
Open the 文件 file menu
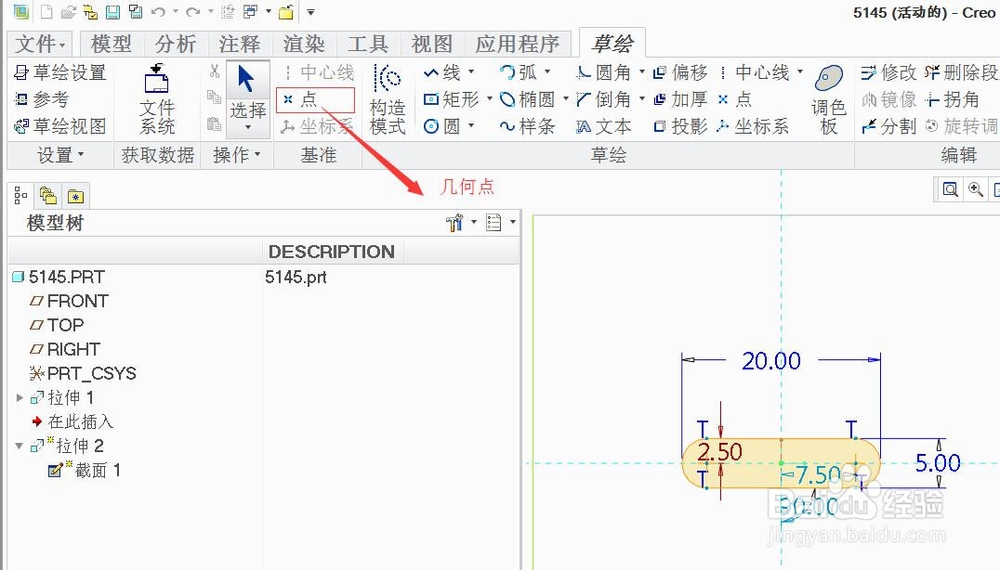click(x=40, y=44)
